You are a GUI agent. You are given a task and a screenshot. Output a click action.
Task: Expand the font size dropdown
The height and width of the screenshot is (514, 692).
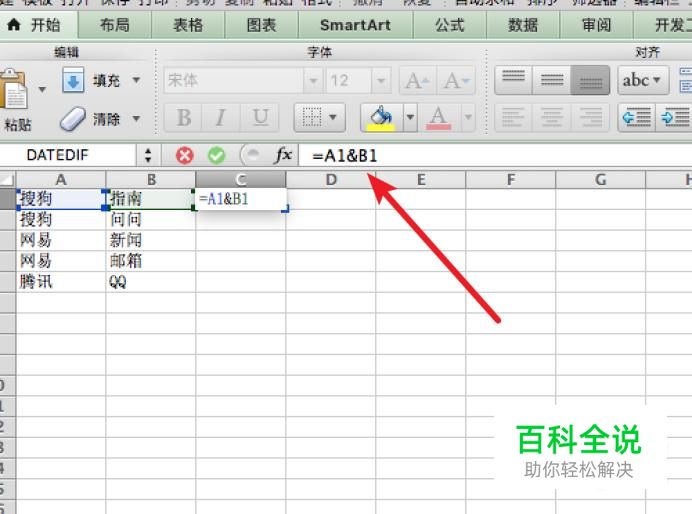tap(381, 81)
